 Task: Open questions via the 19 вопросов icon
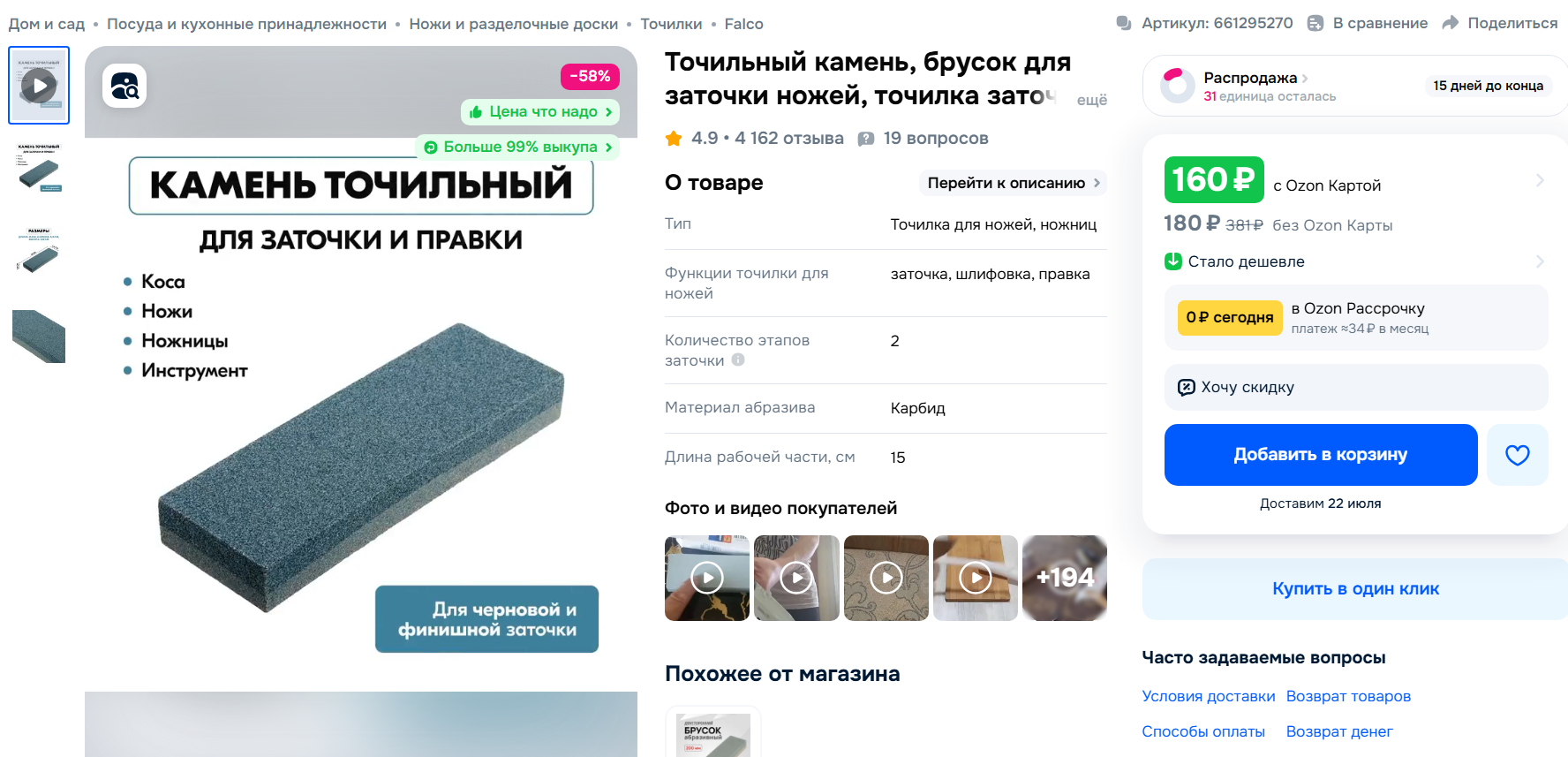pos(866,139)
